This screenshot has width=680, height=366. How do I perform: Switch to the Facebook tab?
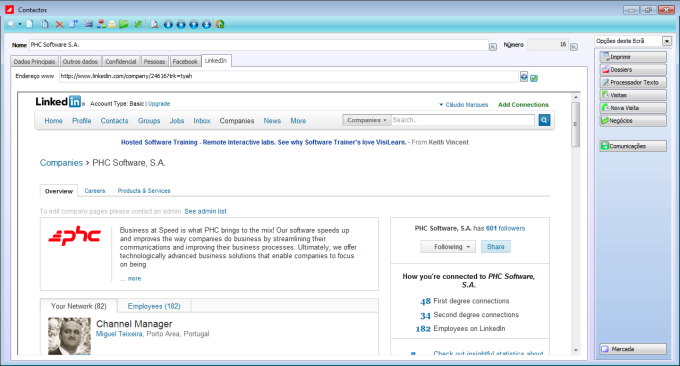pos(185,62)
